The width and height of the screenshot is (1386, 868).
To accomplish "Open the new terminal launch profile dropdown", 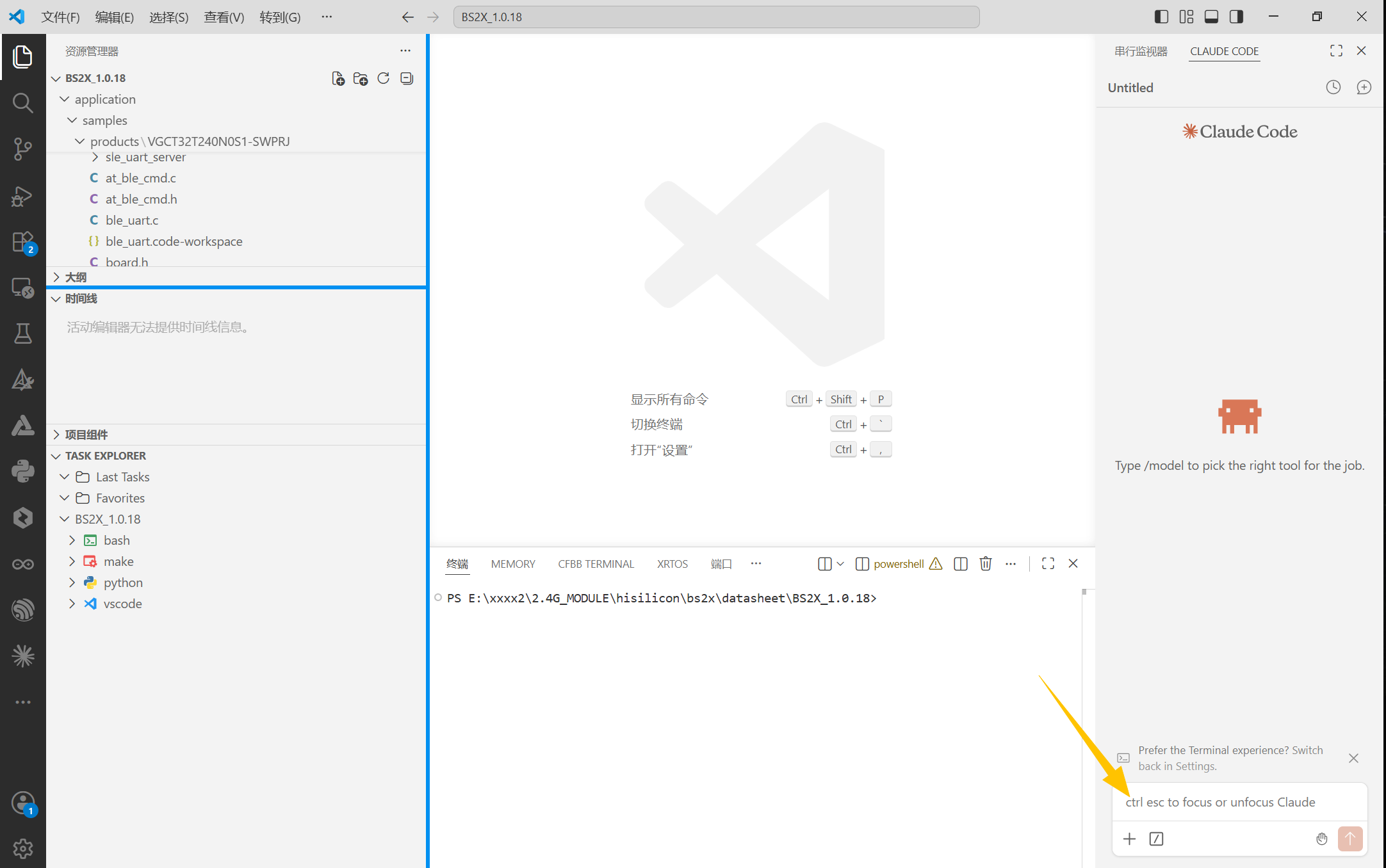I will (x=840, y=563).
